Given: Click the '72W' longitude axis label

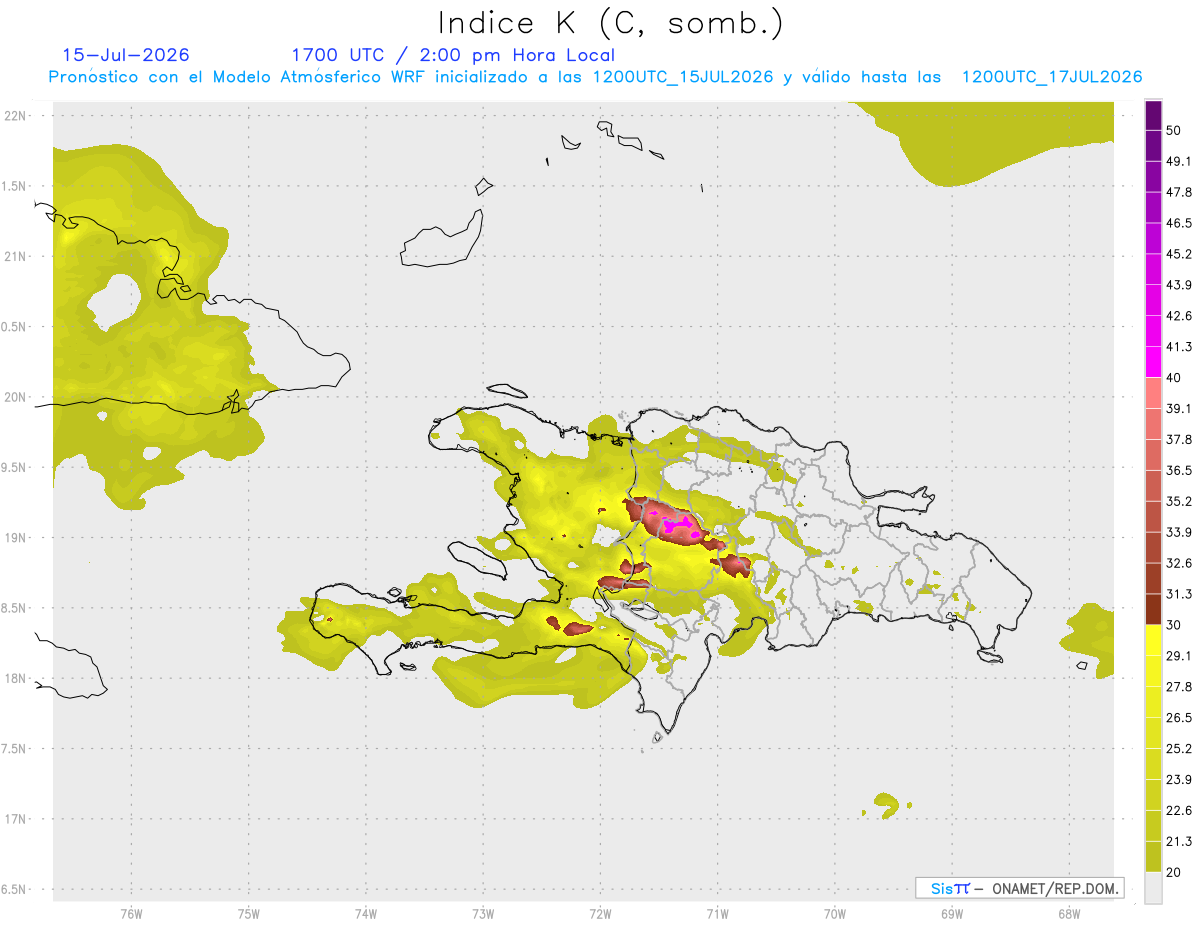Looking at the screenshot, I should pos(600,913).
